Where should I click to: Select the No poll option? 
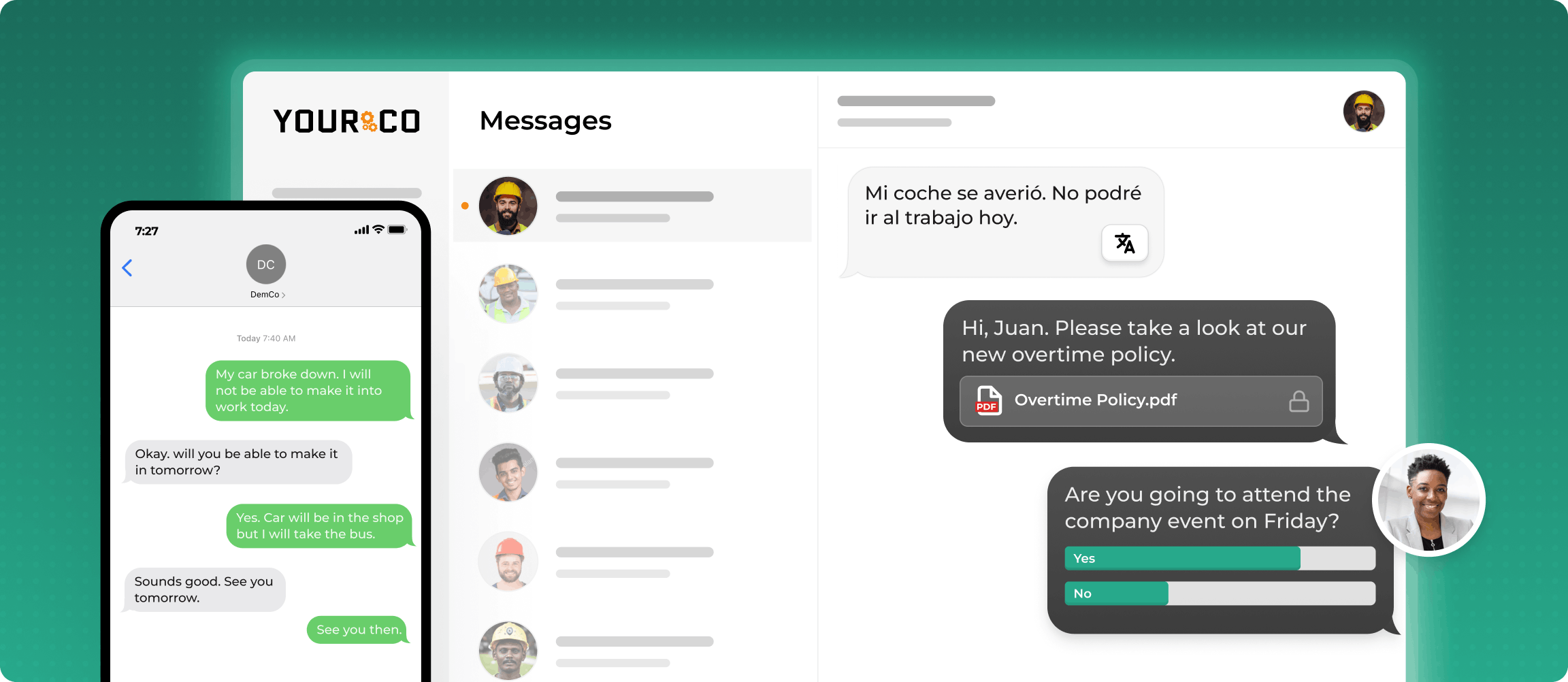pos(1220,593)
